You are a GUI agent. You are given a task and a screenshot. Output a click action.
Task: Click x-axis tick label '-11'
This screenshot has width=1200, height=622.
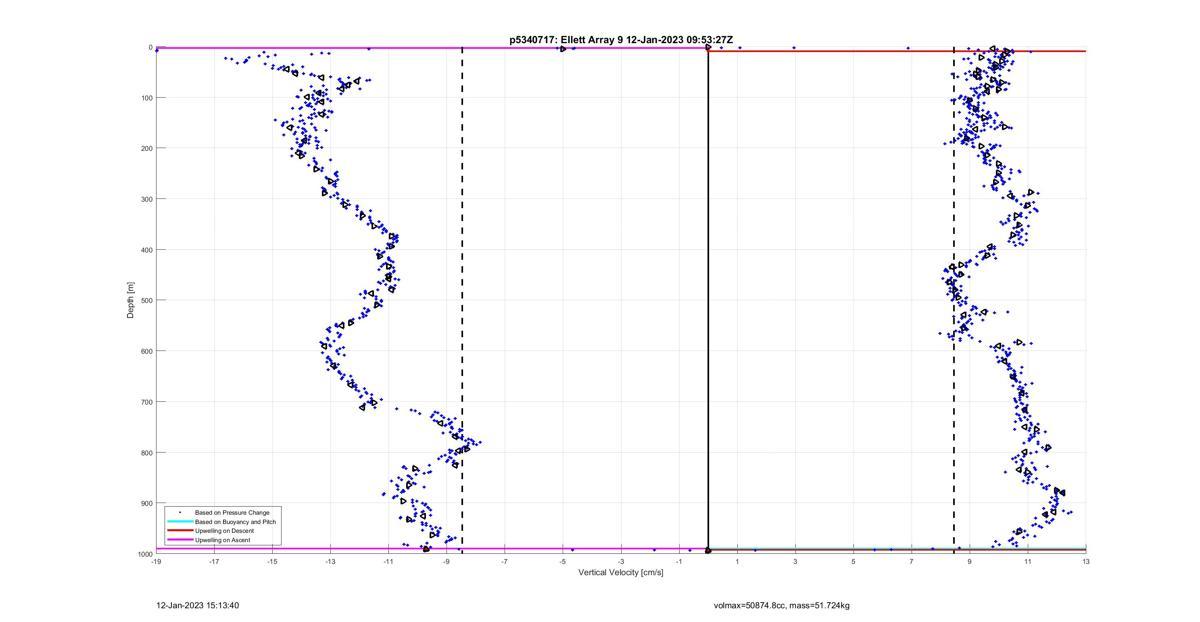click(388, 561)
